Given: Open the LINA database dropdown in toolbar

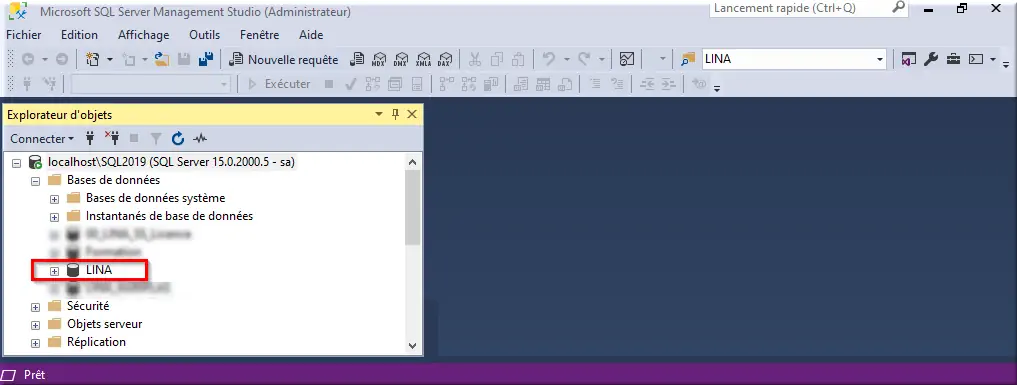Looking at the screenshot, I should [x=880, y=59].
